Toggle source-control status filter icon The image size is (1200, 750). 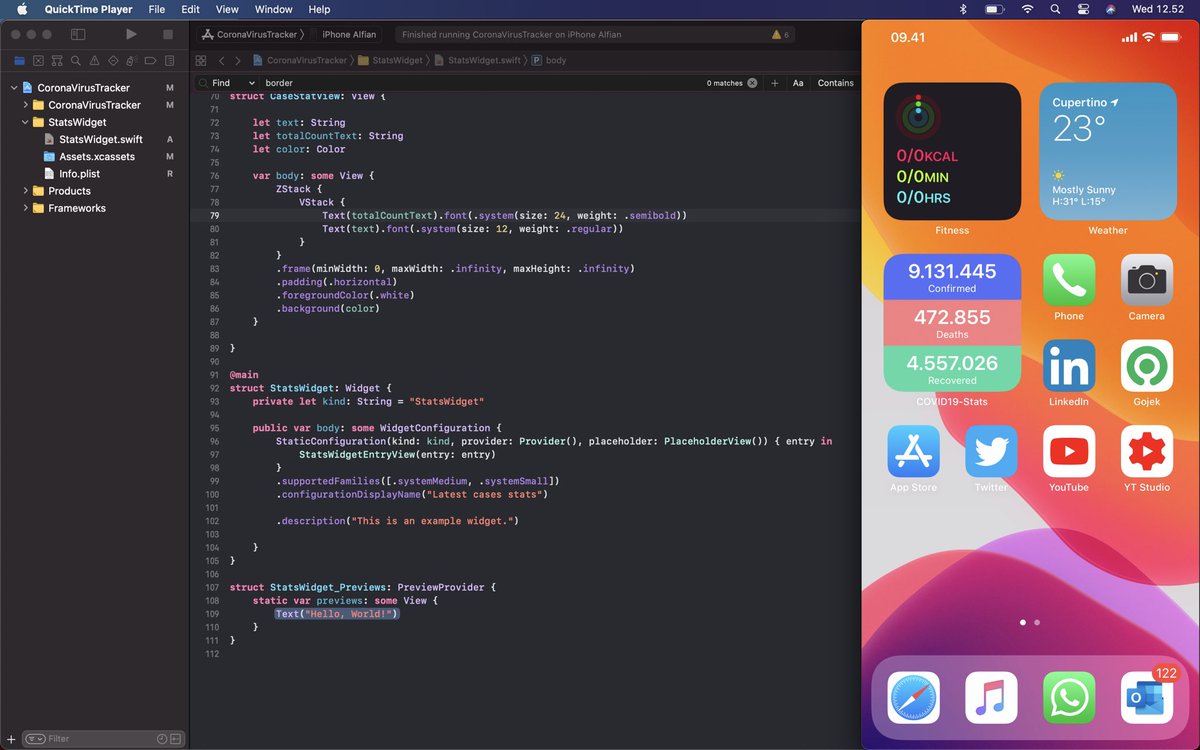(177, 739)
